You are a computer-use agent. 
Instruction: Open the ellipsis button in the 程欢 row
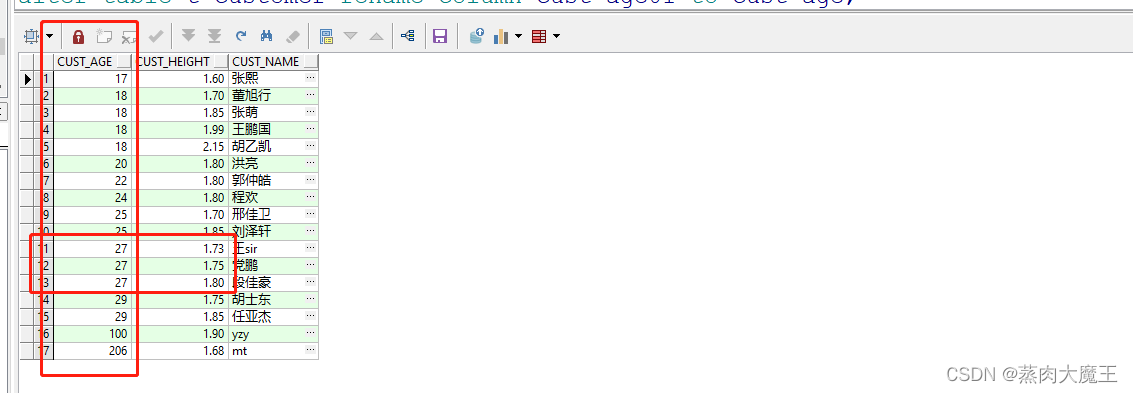tap(311, 197)
